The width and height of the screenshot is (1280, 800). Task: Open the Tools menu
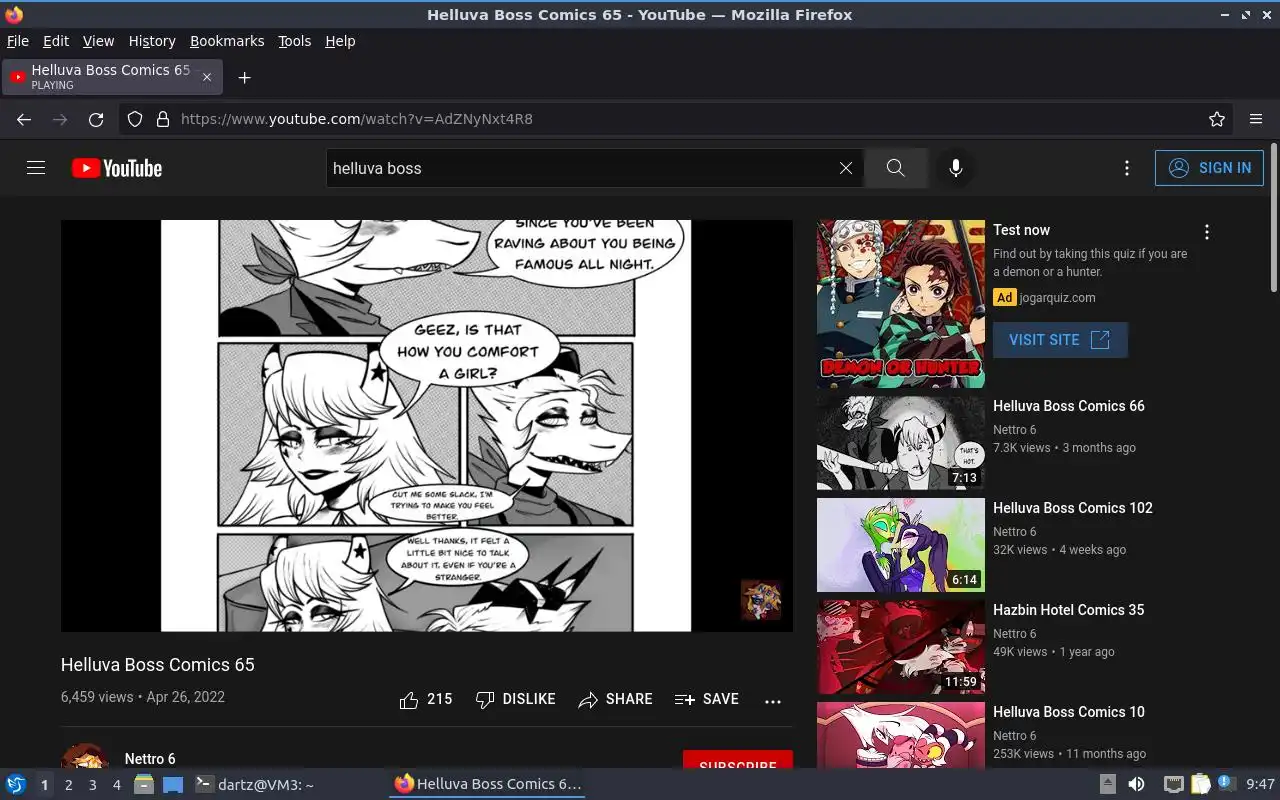coord(295,41)
